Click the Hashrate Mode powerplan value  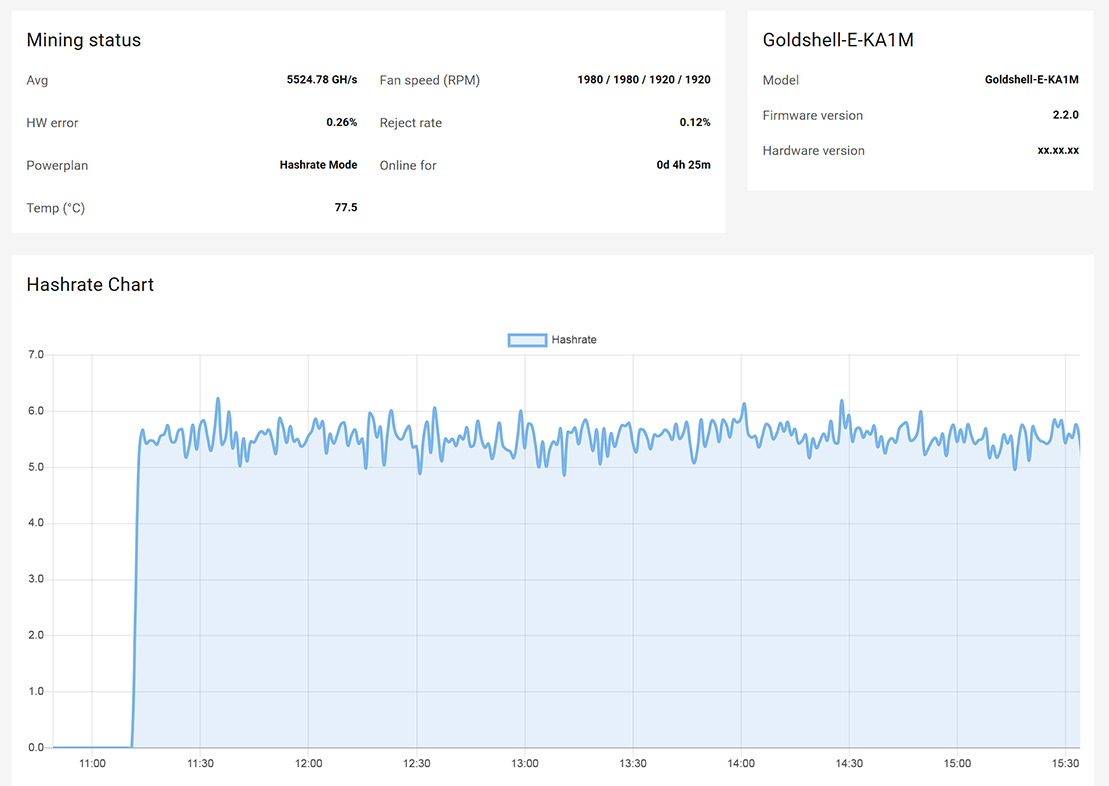[318, 165]
